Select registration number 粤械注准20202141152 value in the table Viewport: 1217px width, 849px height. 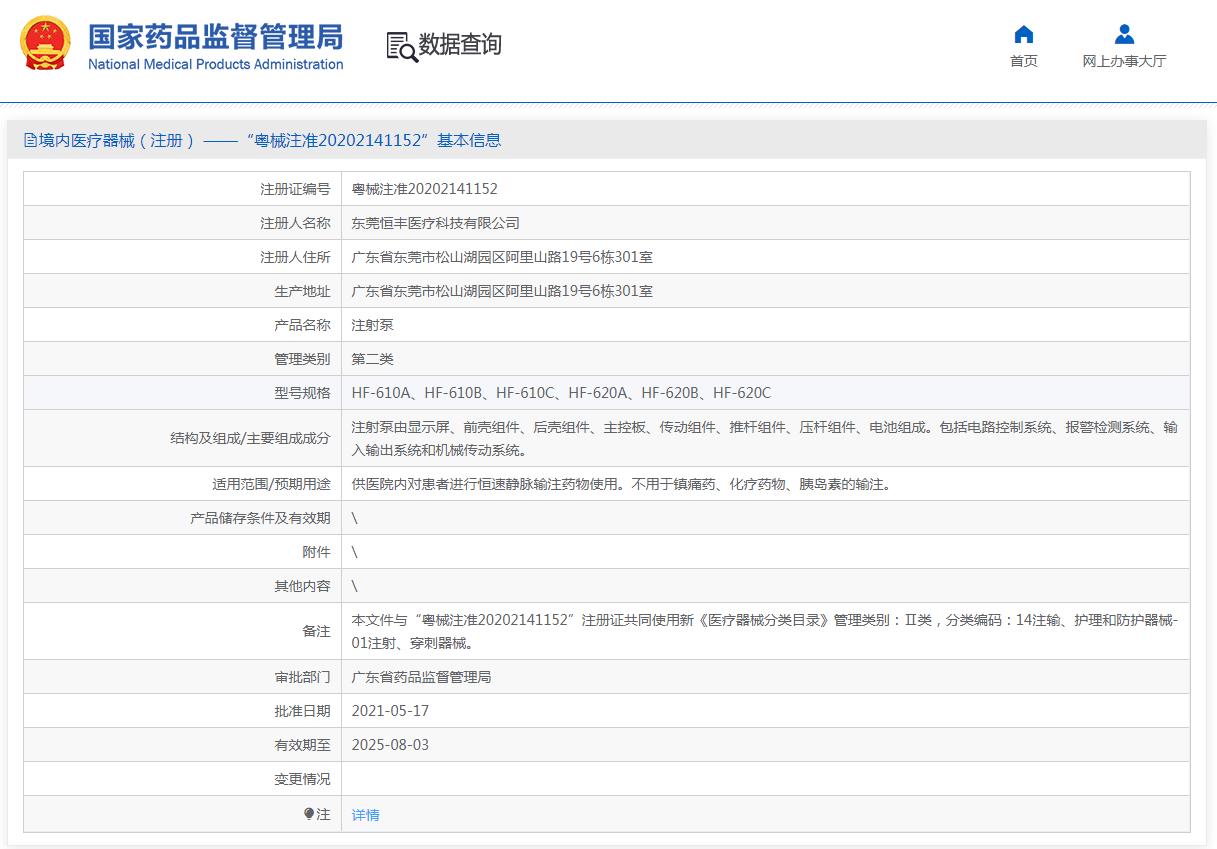(424, 189)
